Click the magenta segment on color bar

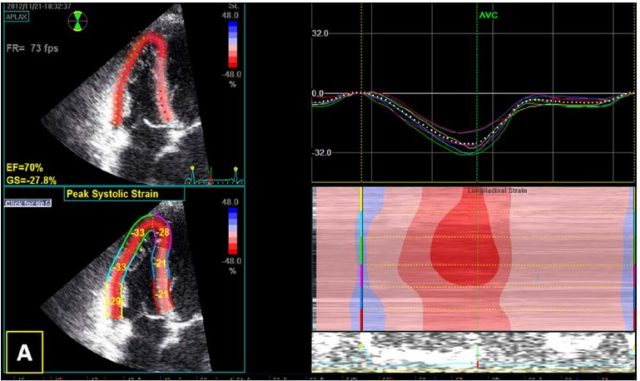coord(361,276)
